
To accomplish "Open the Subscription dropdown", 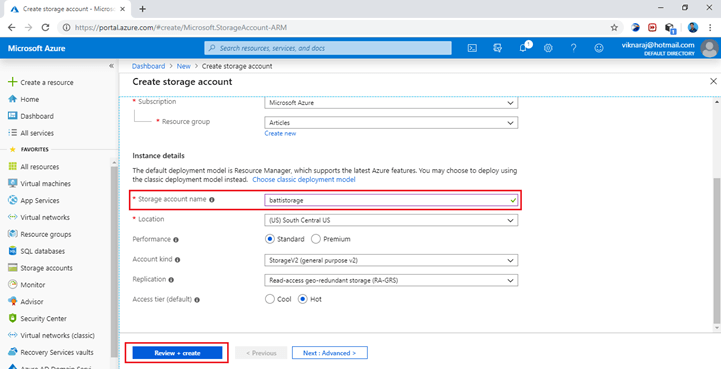I will (391, 103).
